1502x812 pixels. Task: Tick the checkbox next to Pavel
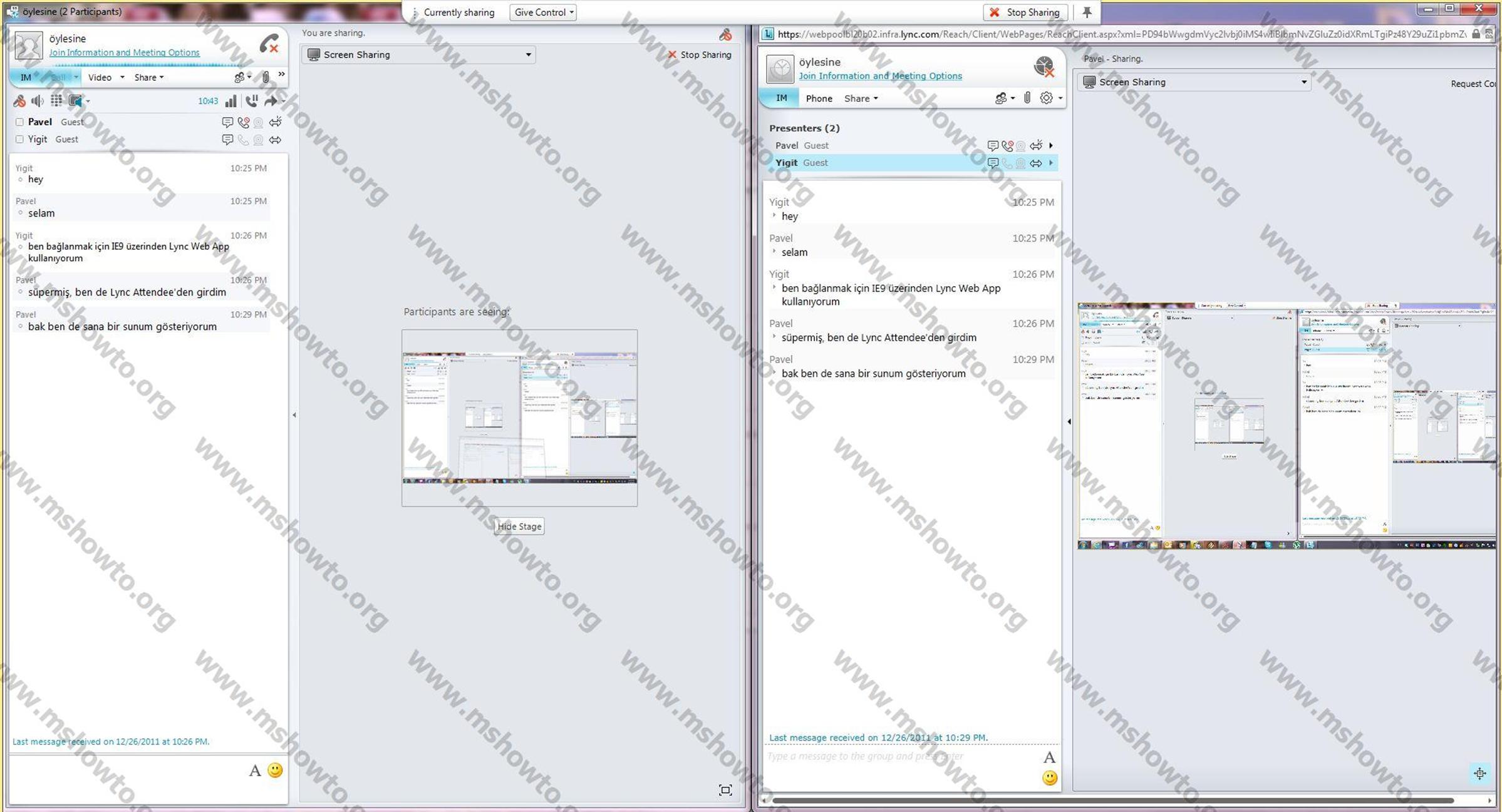coord(19,122)
